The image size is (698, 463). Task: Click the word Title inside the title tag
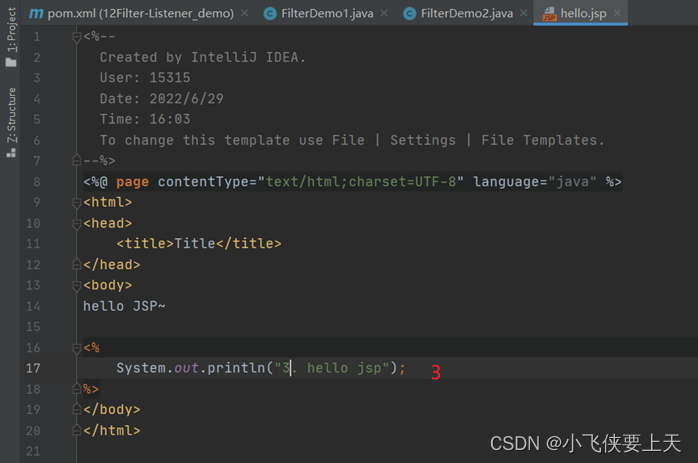(194, 244)
